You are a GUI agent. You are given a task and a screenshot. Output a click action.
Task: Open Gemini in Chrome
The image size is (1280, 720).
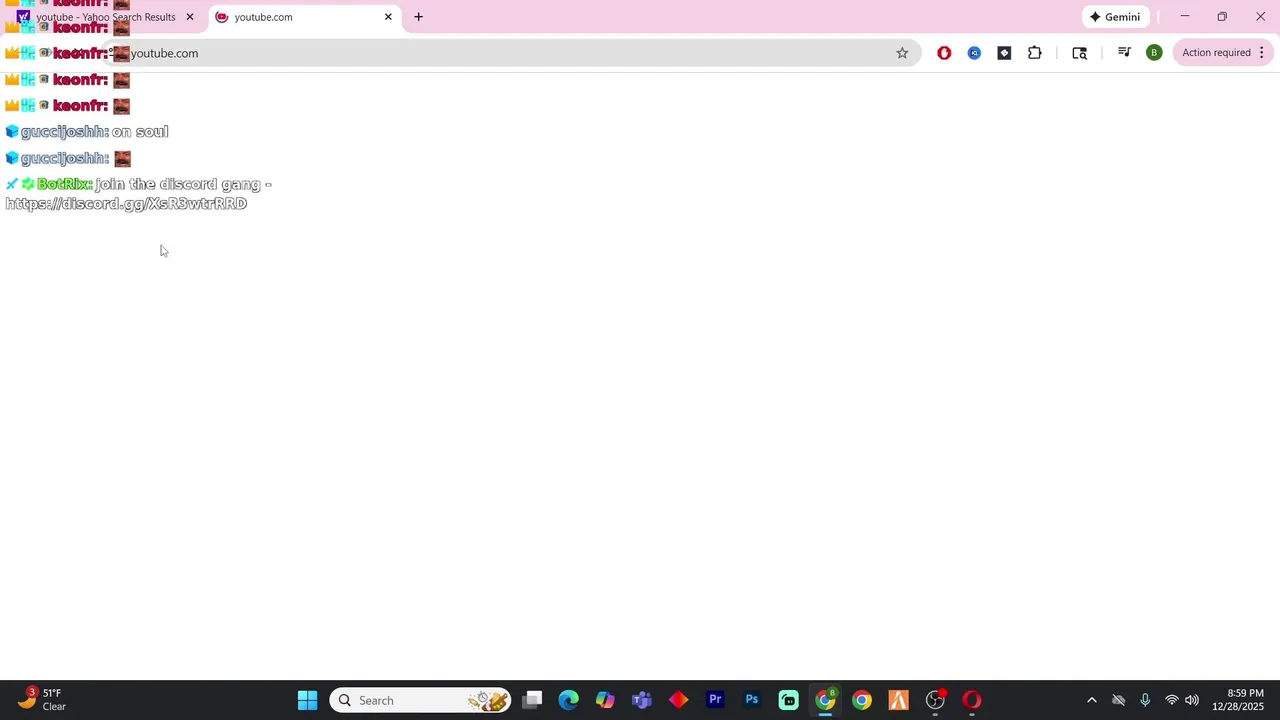[x=1115, y=17]
